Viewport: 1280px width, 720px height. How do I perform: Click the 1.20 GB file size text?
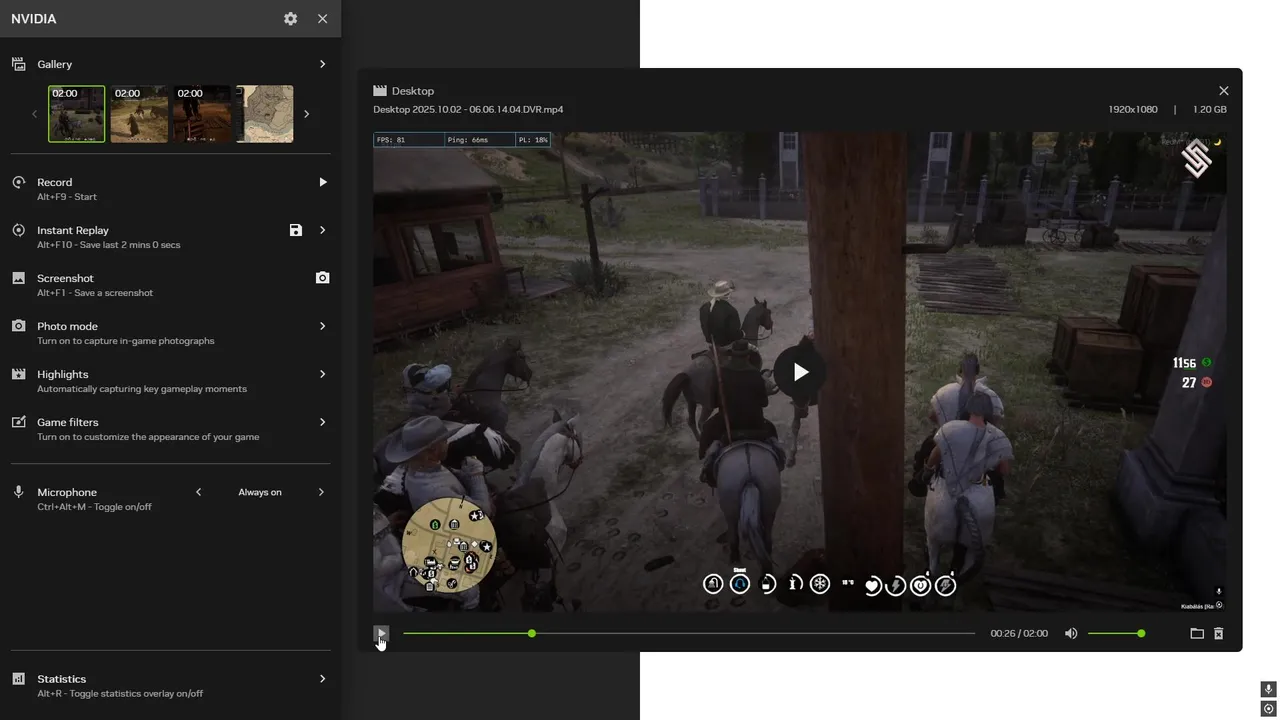1210,109
